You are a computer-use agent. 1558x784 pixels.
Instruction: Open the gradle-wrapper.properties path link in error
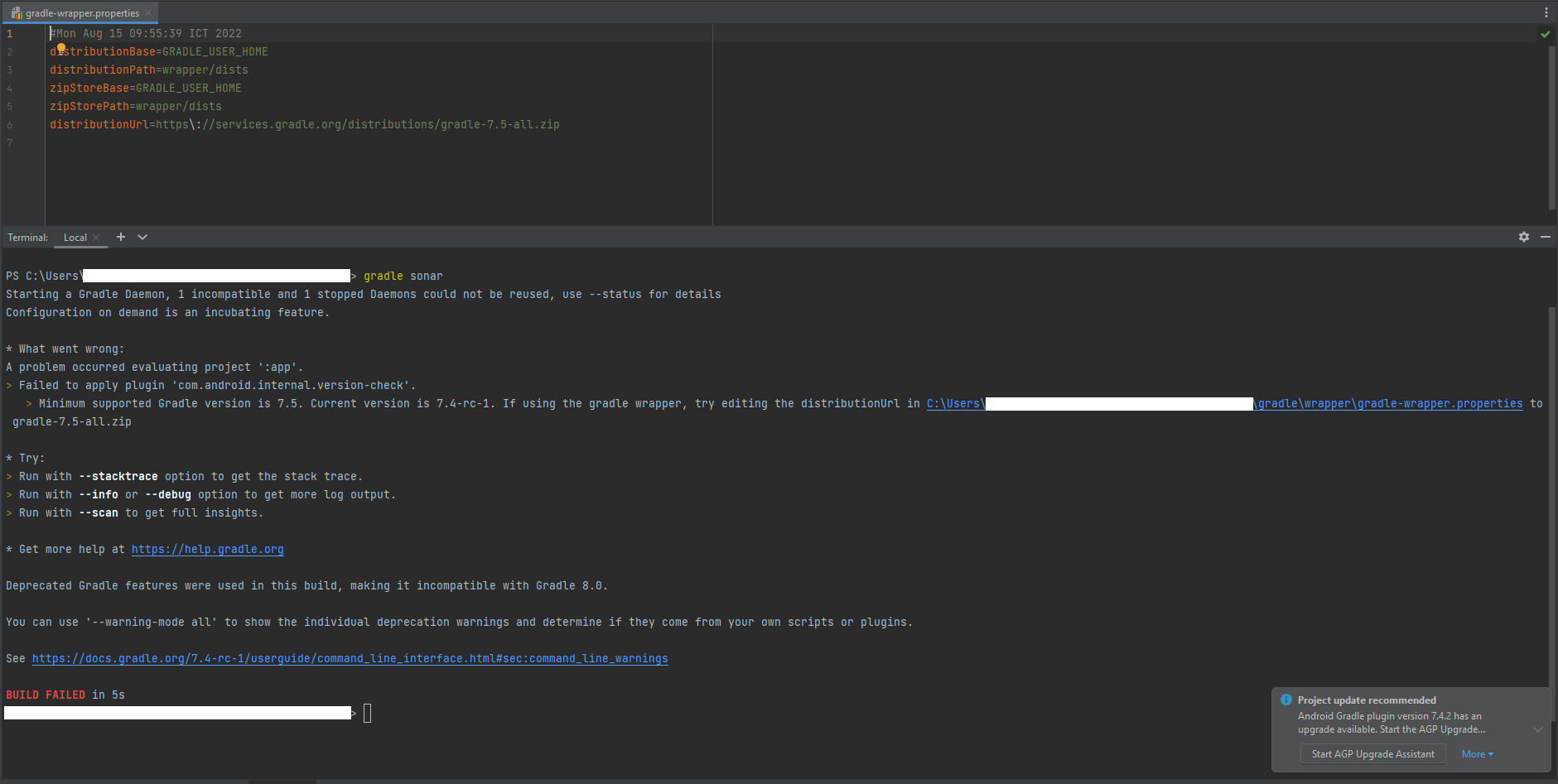[x=1388, y=403]
